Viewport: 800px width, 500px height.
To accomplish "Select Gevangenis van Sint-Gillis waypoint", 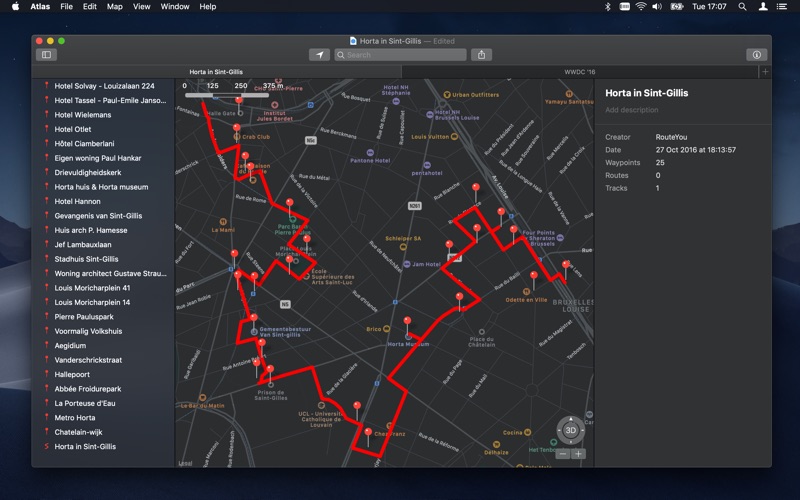I will point(103,216).
